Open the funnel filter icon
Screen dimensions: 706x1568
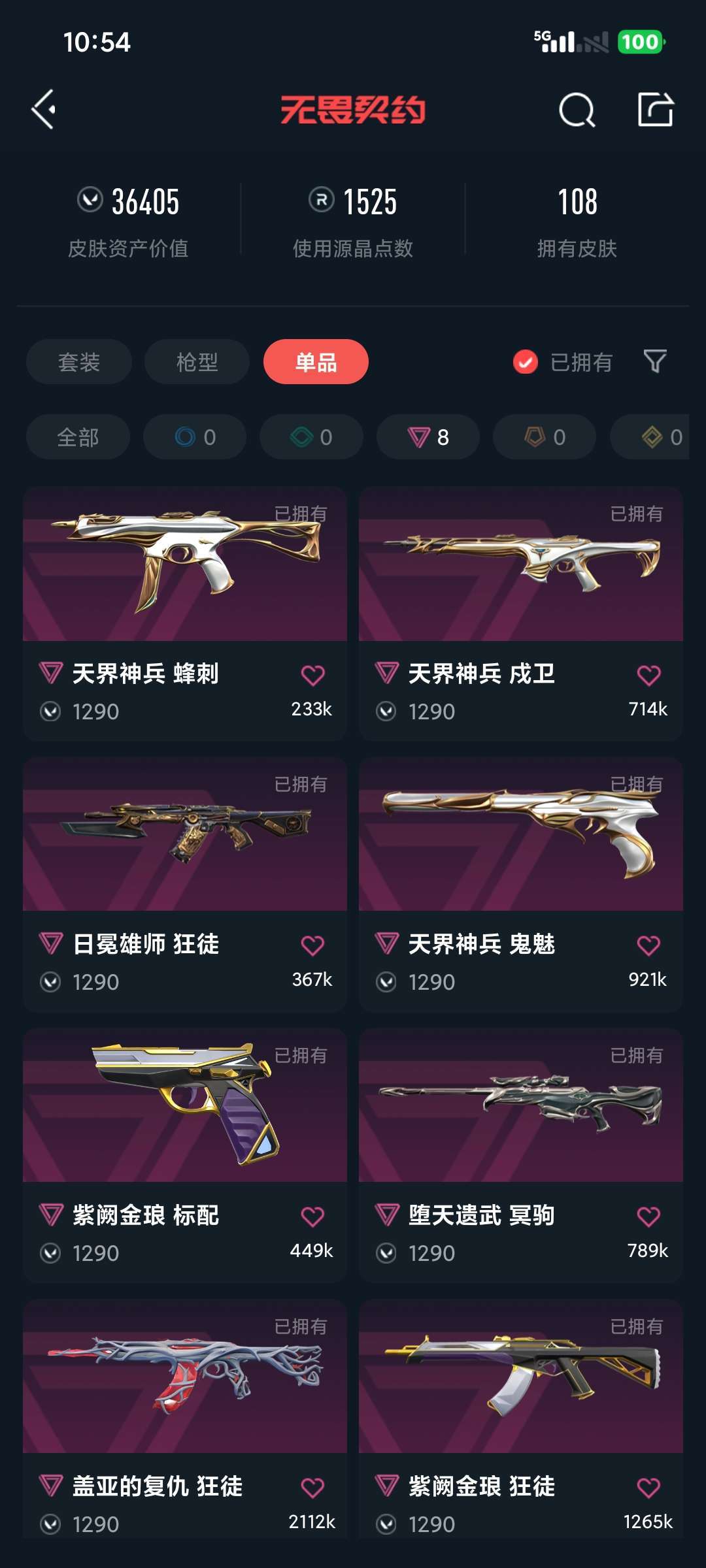655,361
